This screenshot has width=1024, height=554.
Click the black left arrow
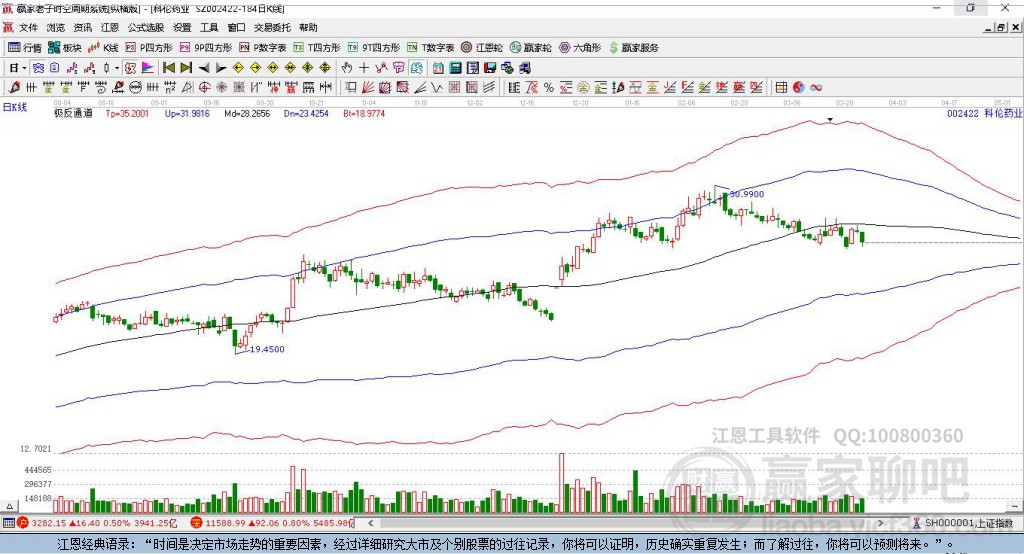point(204,68)
